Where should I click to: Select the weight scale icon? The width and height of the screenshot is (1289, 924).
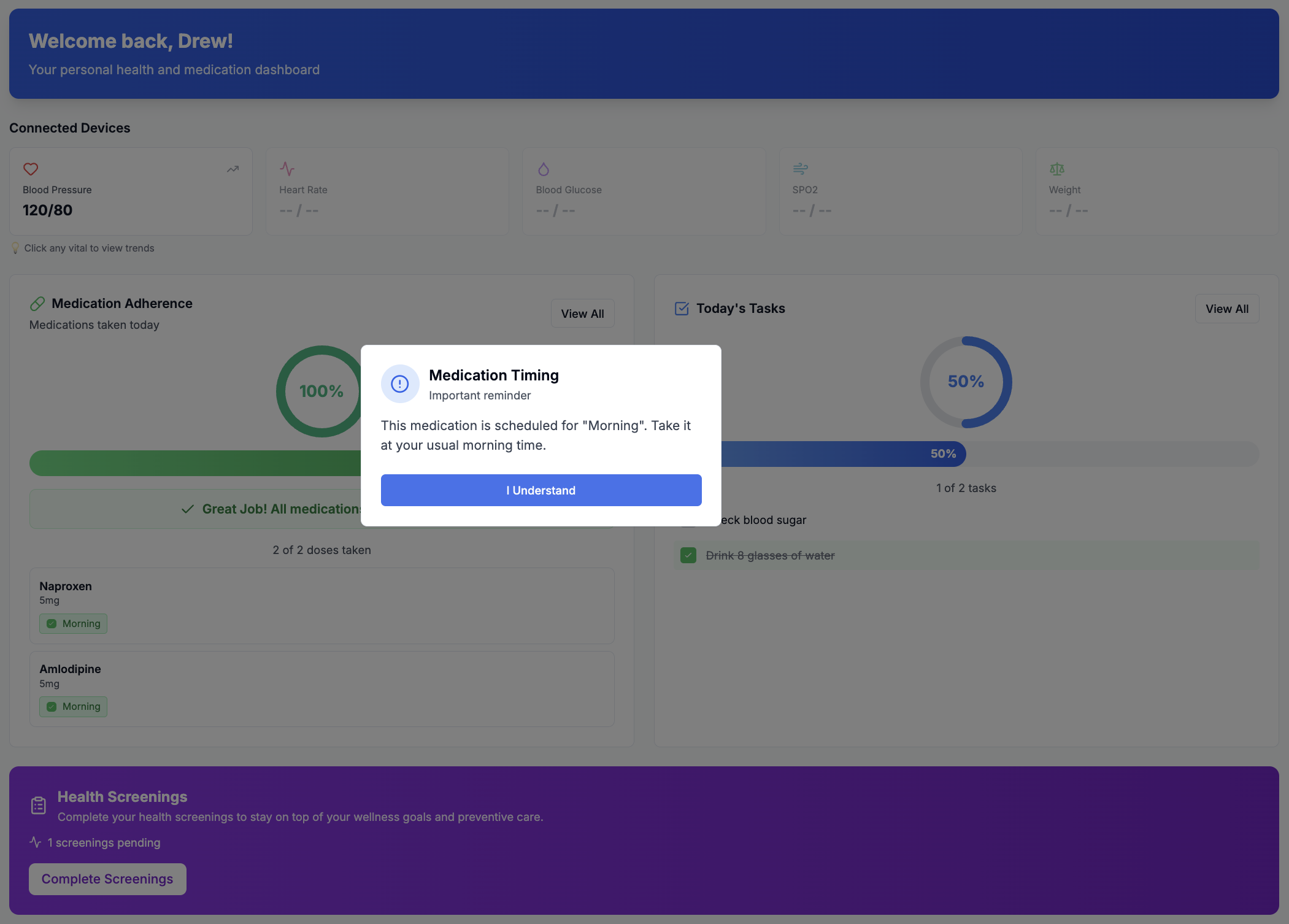(1058, 169)
